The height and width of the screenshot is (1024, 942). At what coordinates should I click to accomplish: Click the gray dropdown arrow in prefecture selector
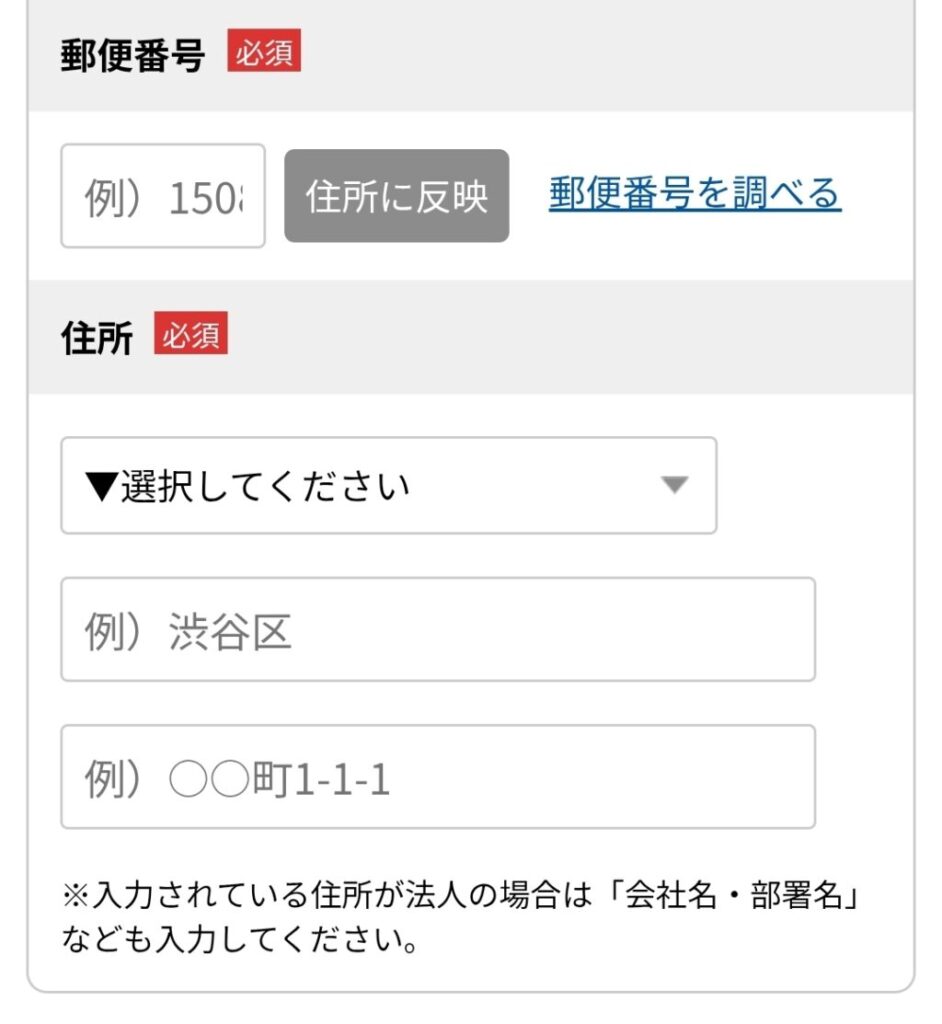pos(675,486)
